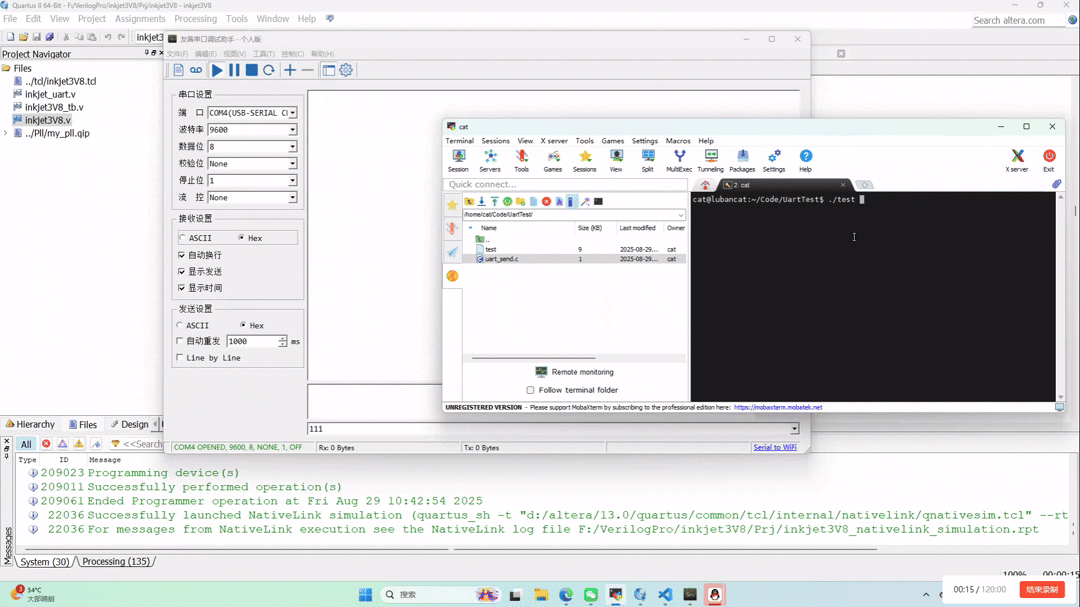Screen dimensions: 1080x607
Task: Click the Serial to WiFi link
Action: pos(774,447)
